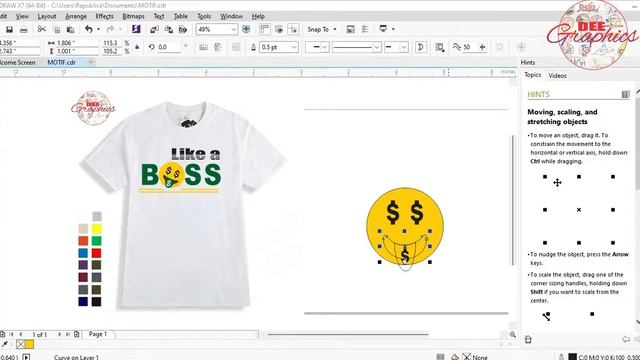Click the Full-screen preview icon
Image resolution: width=640 pixels, height=360 pixels.
point(246,29)
